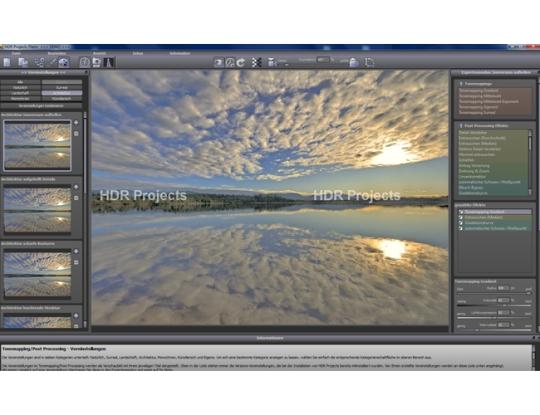
Task: Click the small icon at the Informationen bar's right end
Action: pyautogui.click(x=534, y=338)
